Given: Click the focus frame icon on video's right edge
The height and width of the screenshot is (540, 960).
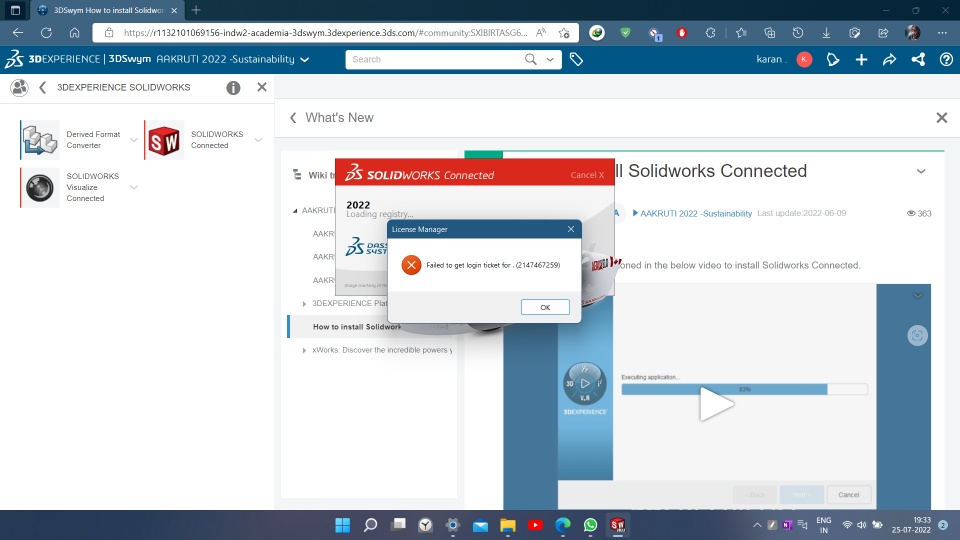Looking at the screenshot, I should click(x=917, y=336).
